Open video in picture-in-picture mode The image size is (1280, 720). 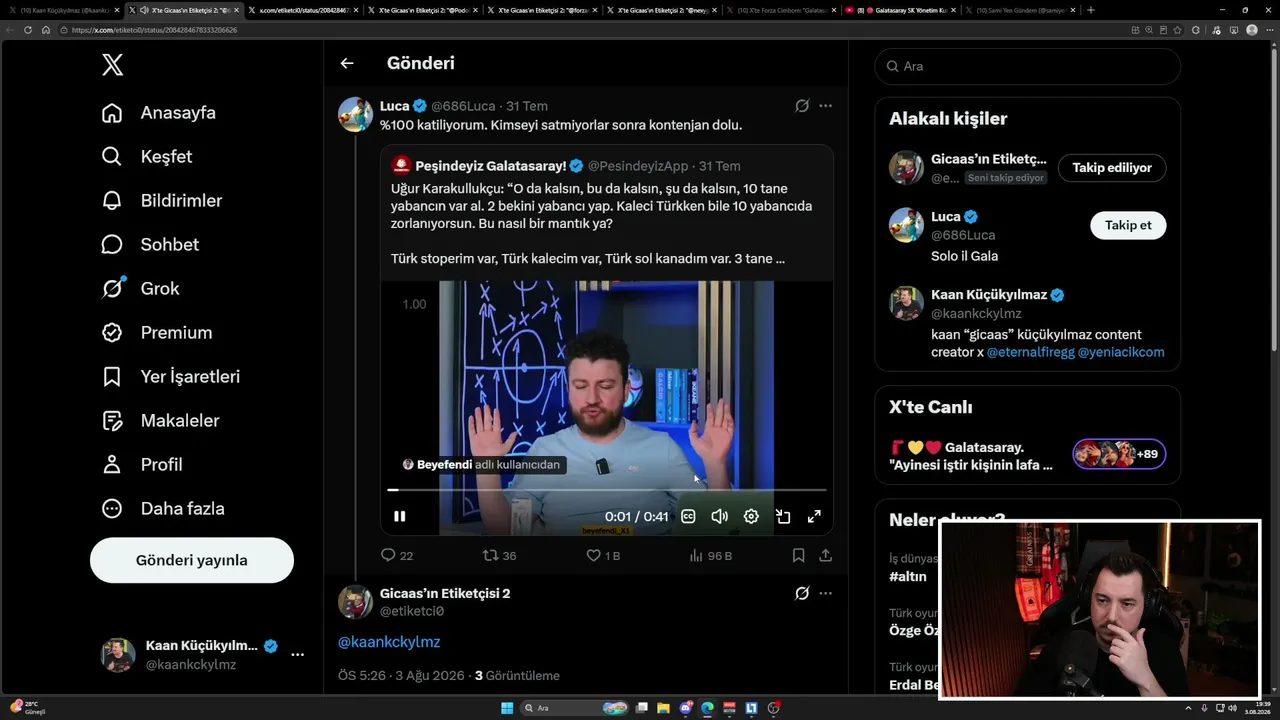pos(783,516)
